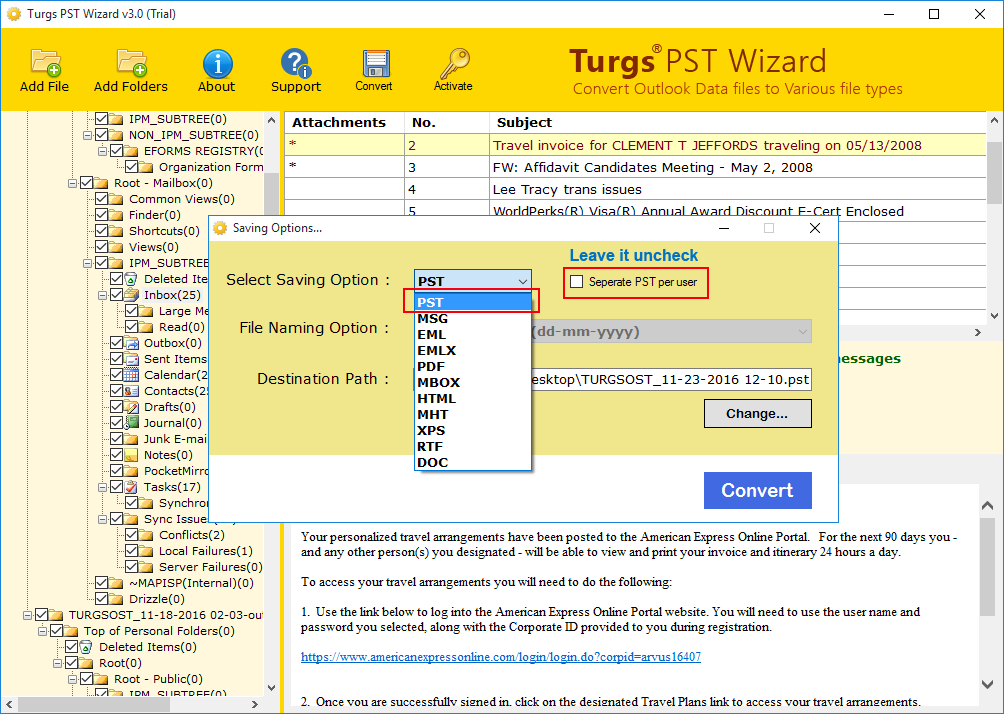This screenshot has height=714, width=1004.
Task: Select the Deleted Items recycle bin icon under Top of Personal Folders
Action: pos(86,647)
